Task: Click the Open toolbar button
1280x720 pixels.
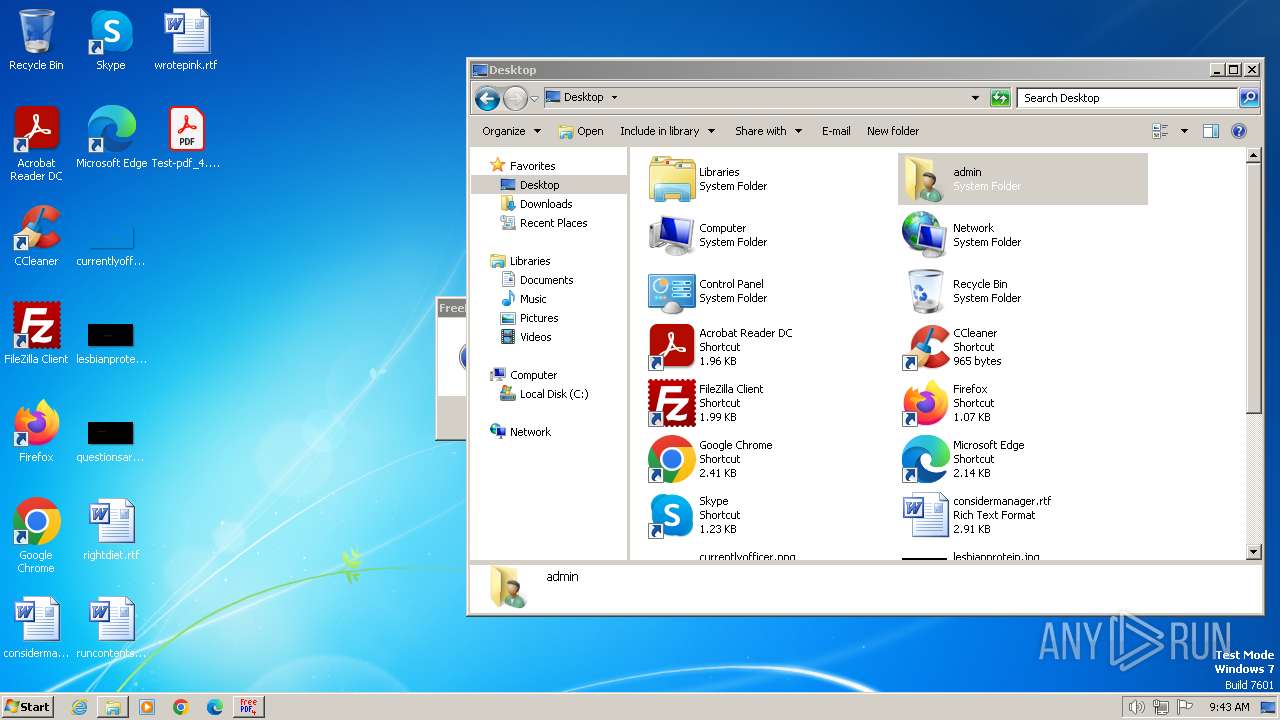Action: click(x=581, y=131)
